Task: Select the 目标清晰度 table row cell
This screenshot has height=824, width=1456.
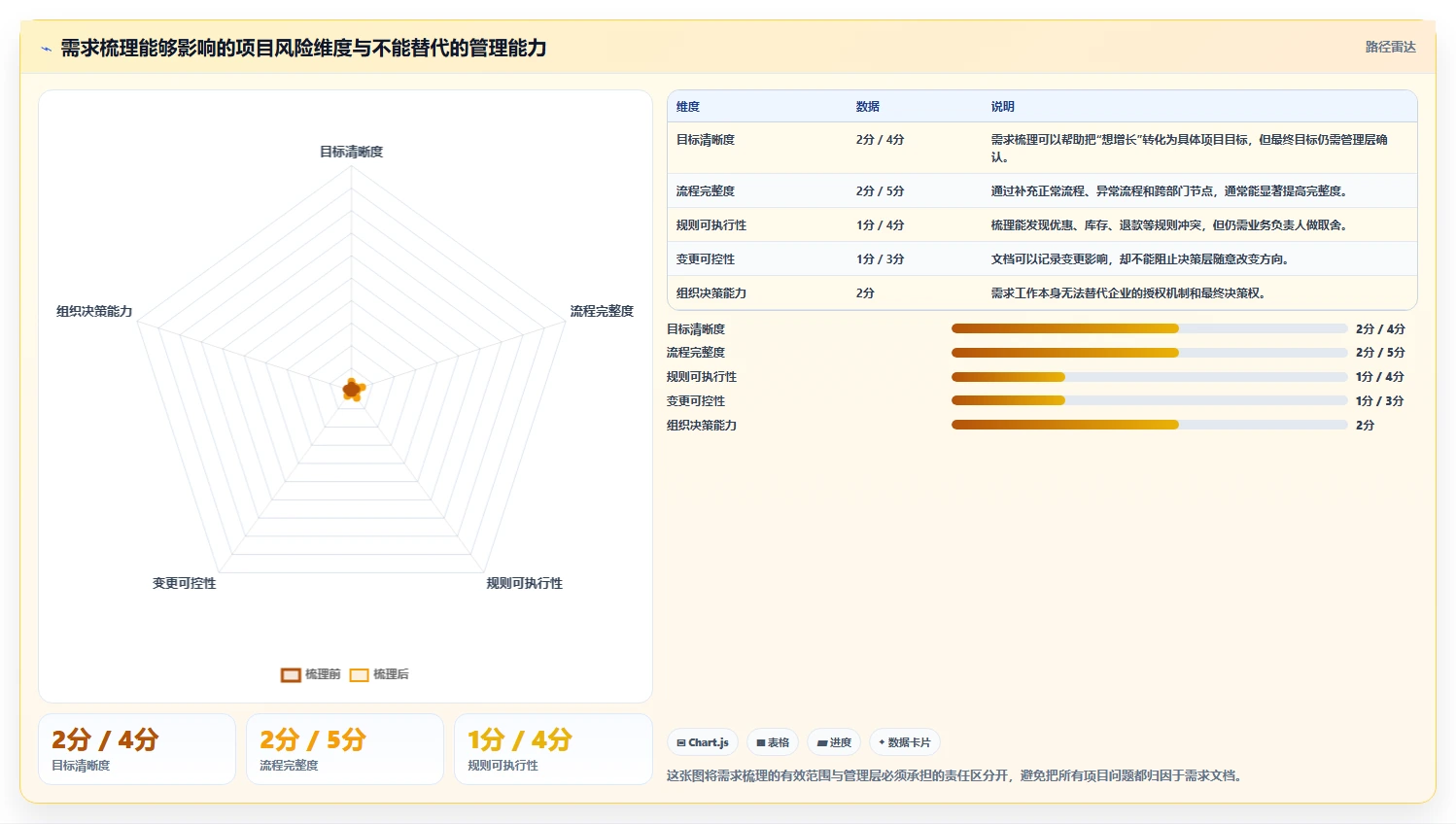Action: click(706, 140)
